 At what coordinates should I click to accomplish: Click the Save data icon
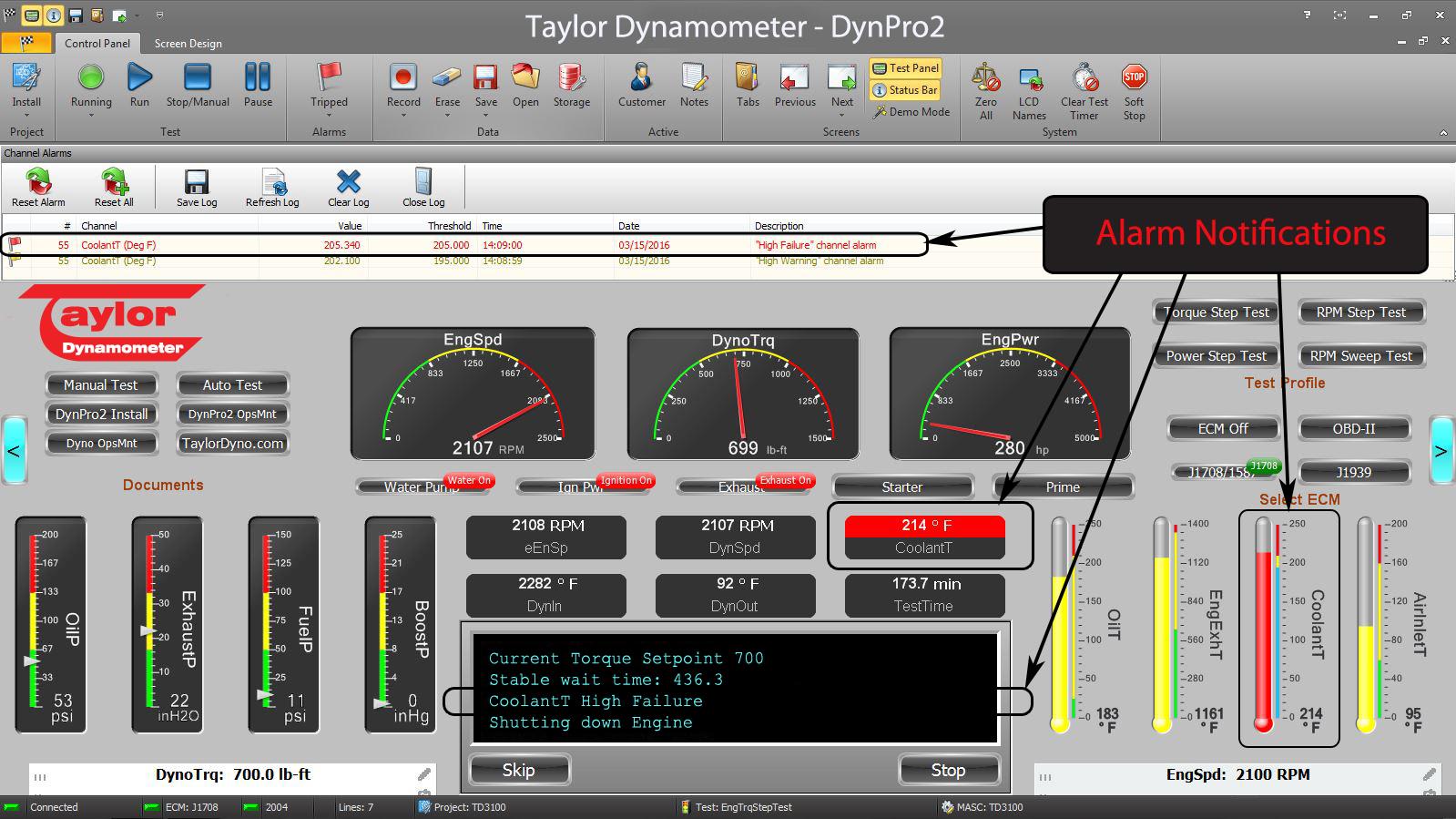point(486,77)
